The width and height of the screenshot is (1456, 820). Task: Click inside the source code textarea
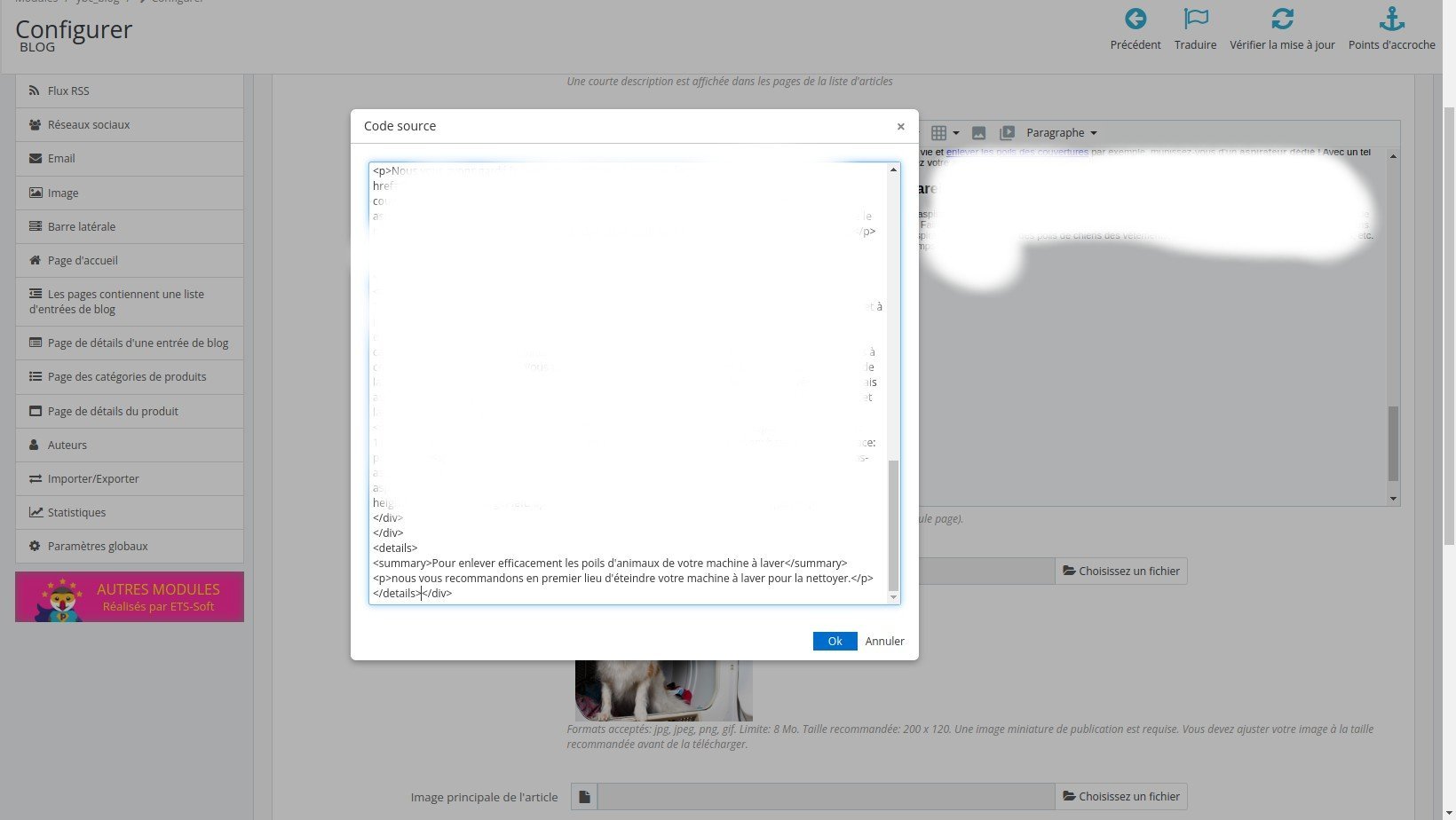tap(629, 383)
